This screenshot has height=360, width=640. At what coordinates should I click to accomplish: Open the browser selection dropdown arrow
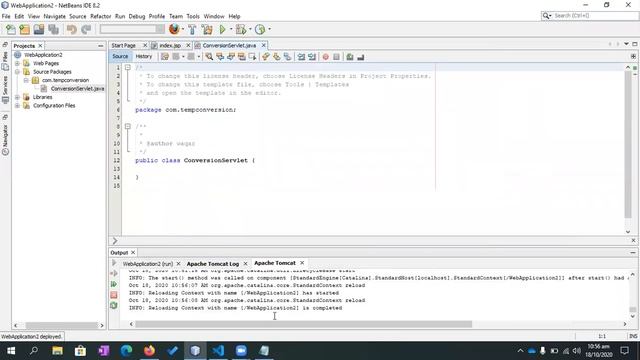(182, 29)
